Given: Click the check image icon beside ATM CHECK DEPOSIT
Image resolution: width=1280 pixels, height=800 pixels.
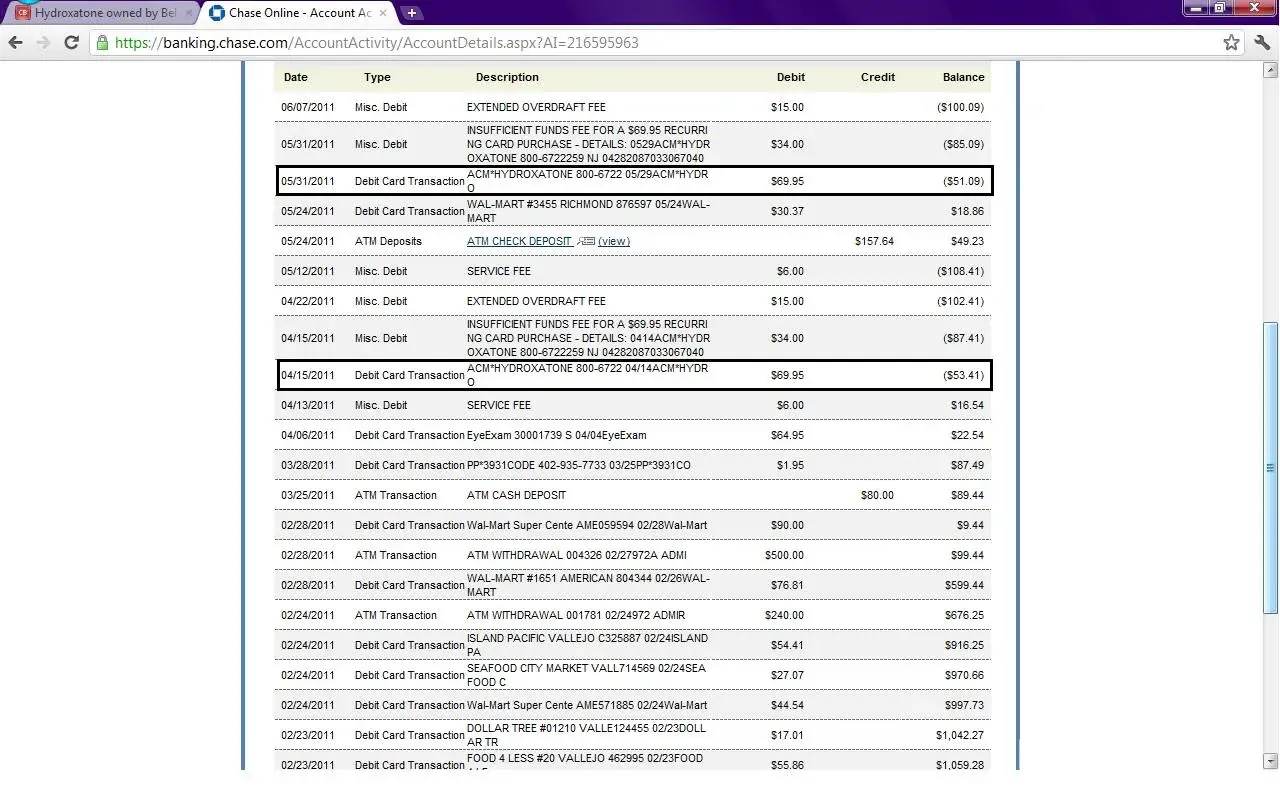Looking at the screenshot, I should coord(587,241).
